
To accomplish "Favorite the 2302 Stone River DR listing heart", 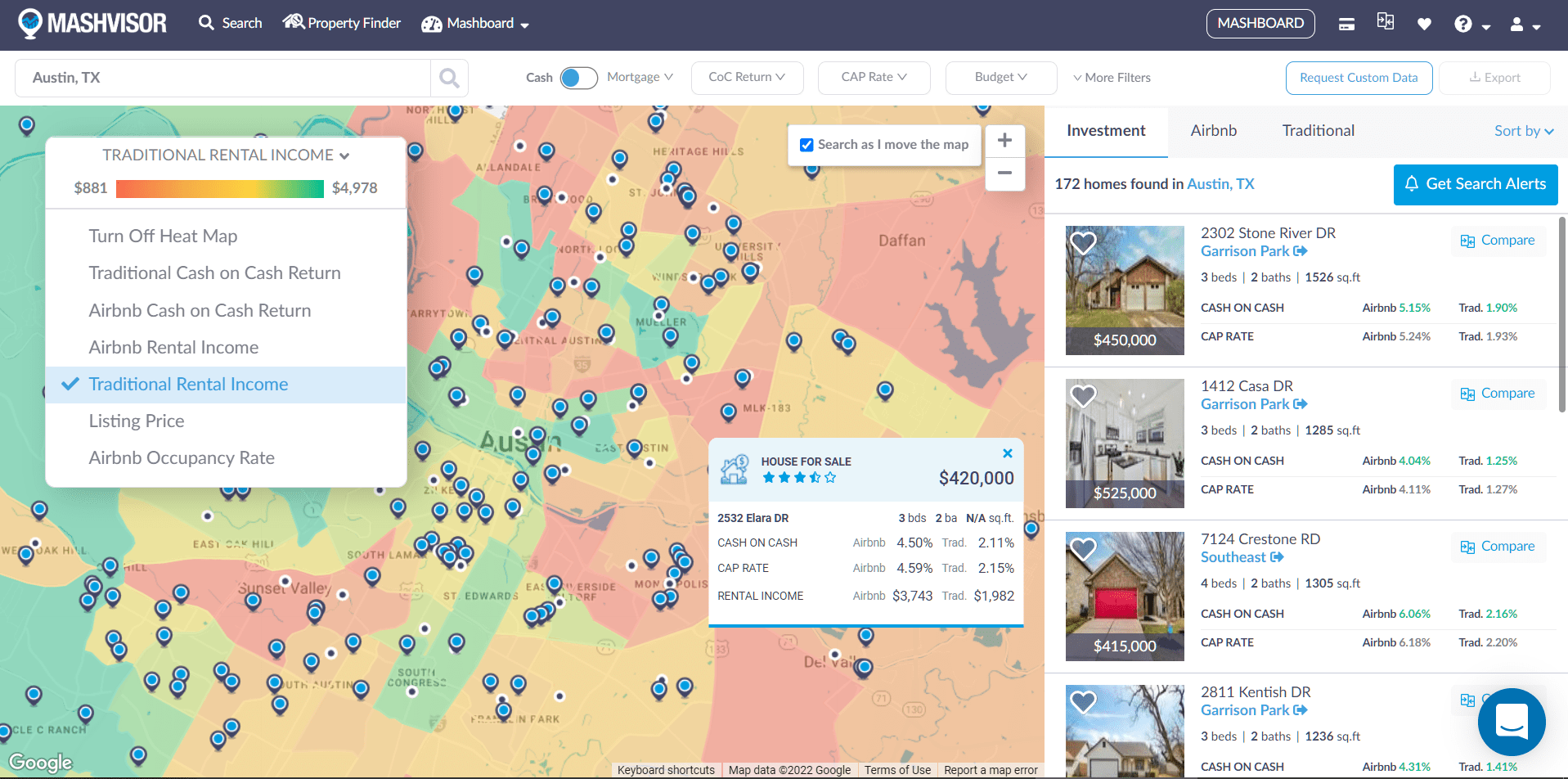I will coord(1083,243).
